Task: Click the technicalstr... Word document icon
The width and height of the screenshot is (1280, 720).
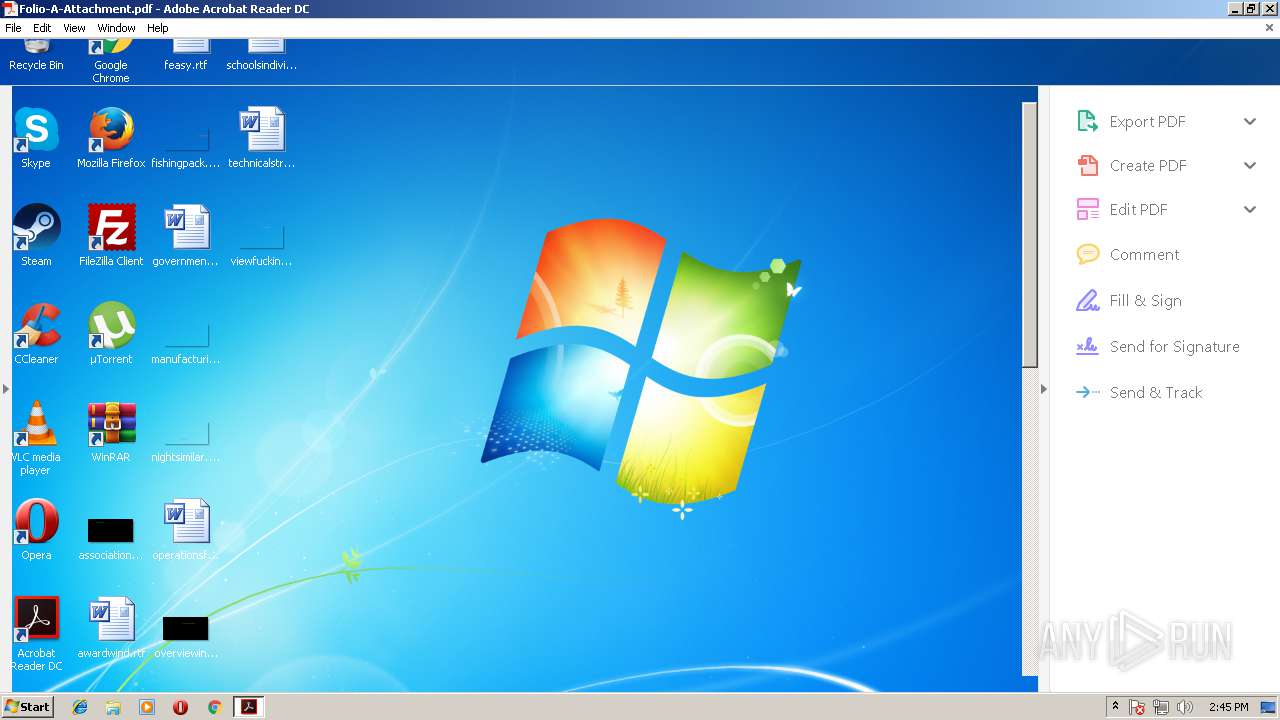Action: pyautogui.click(x=262, y=130)
